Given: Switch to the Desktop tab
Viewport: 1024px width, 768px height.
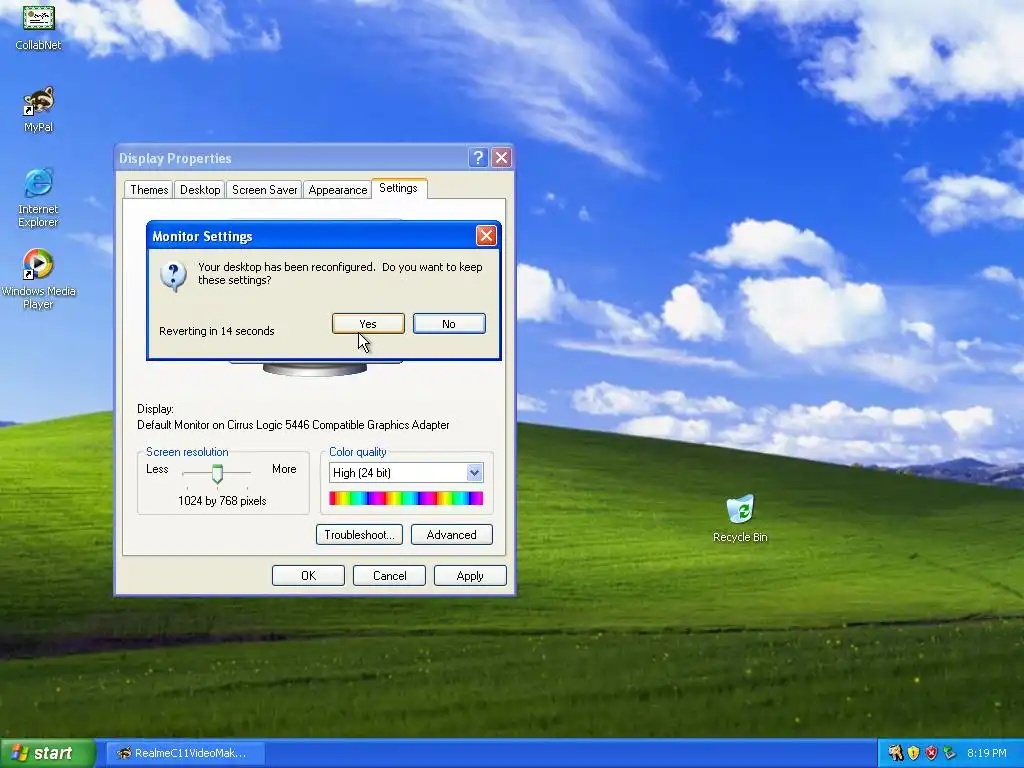Looking at the screenshot, I should [200, 189].
